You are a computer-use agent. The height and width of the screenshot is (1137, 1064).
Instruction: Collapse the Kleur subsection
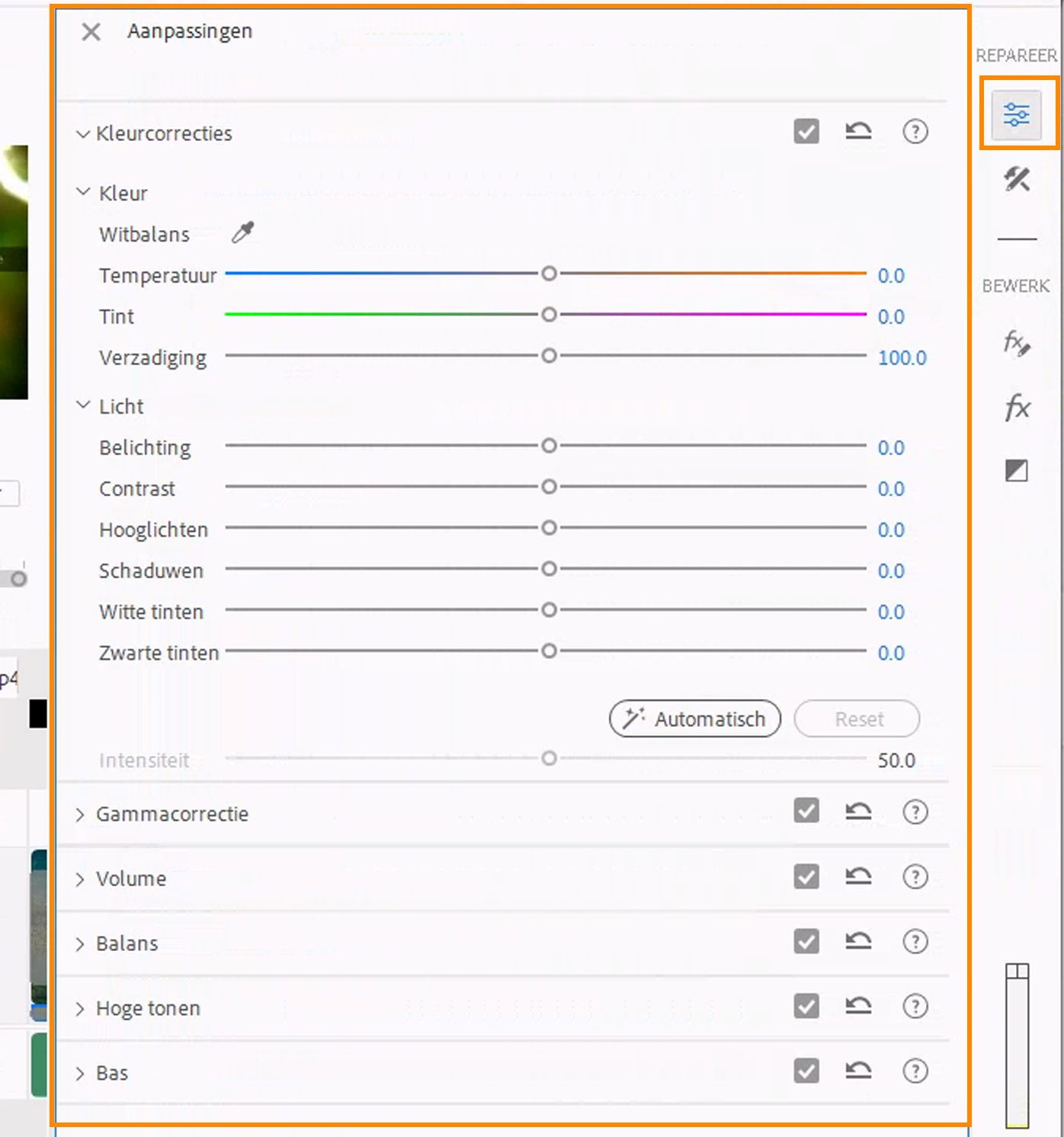pyautogui.click(x=83, y=191)
